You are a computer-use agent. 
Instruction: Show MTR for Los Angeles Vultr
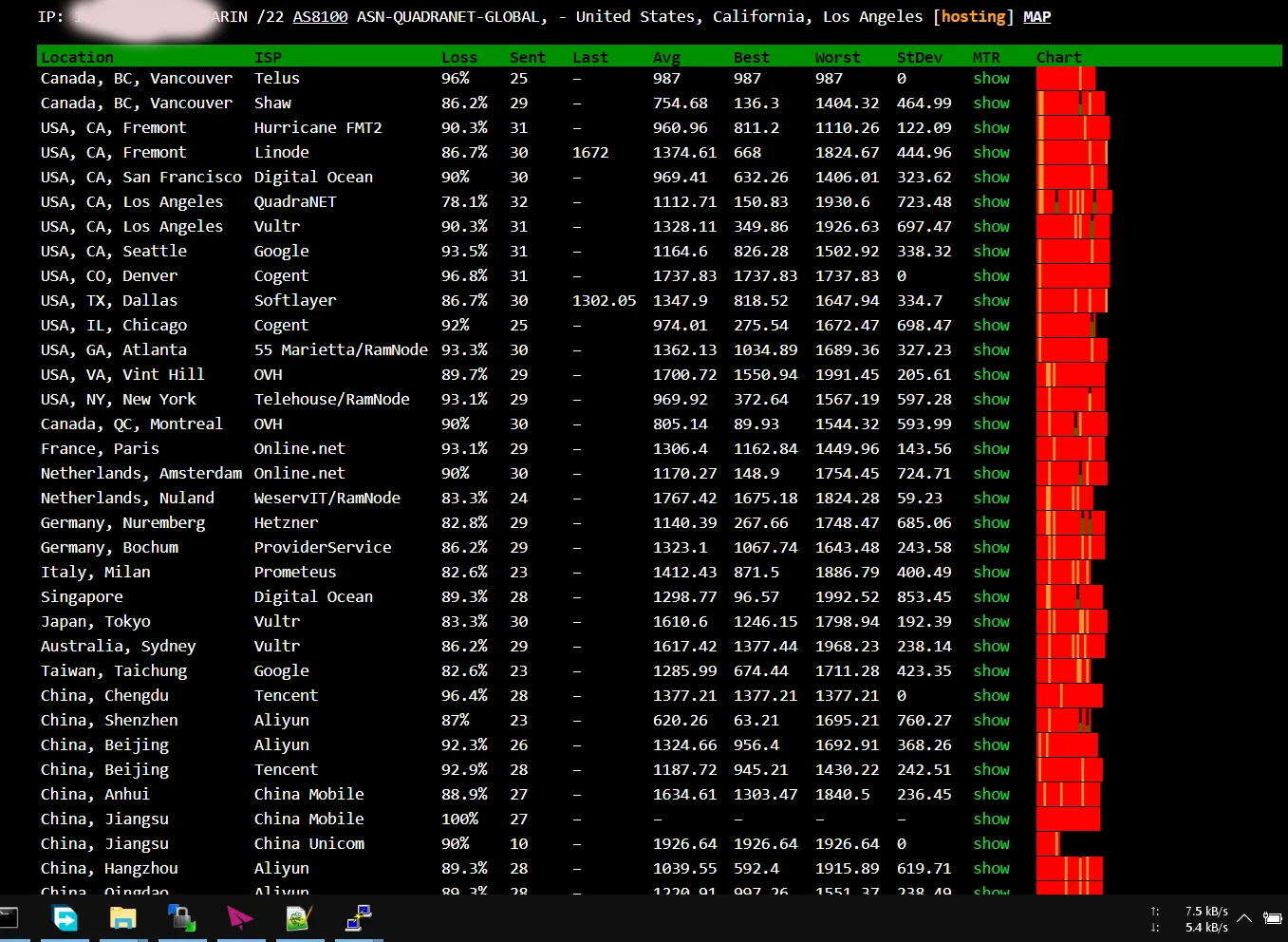(991, 227)
